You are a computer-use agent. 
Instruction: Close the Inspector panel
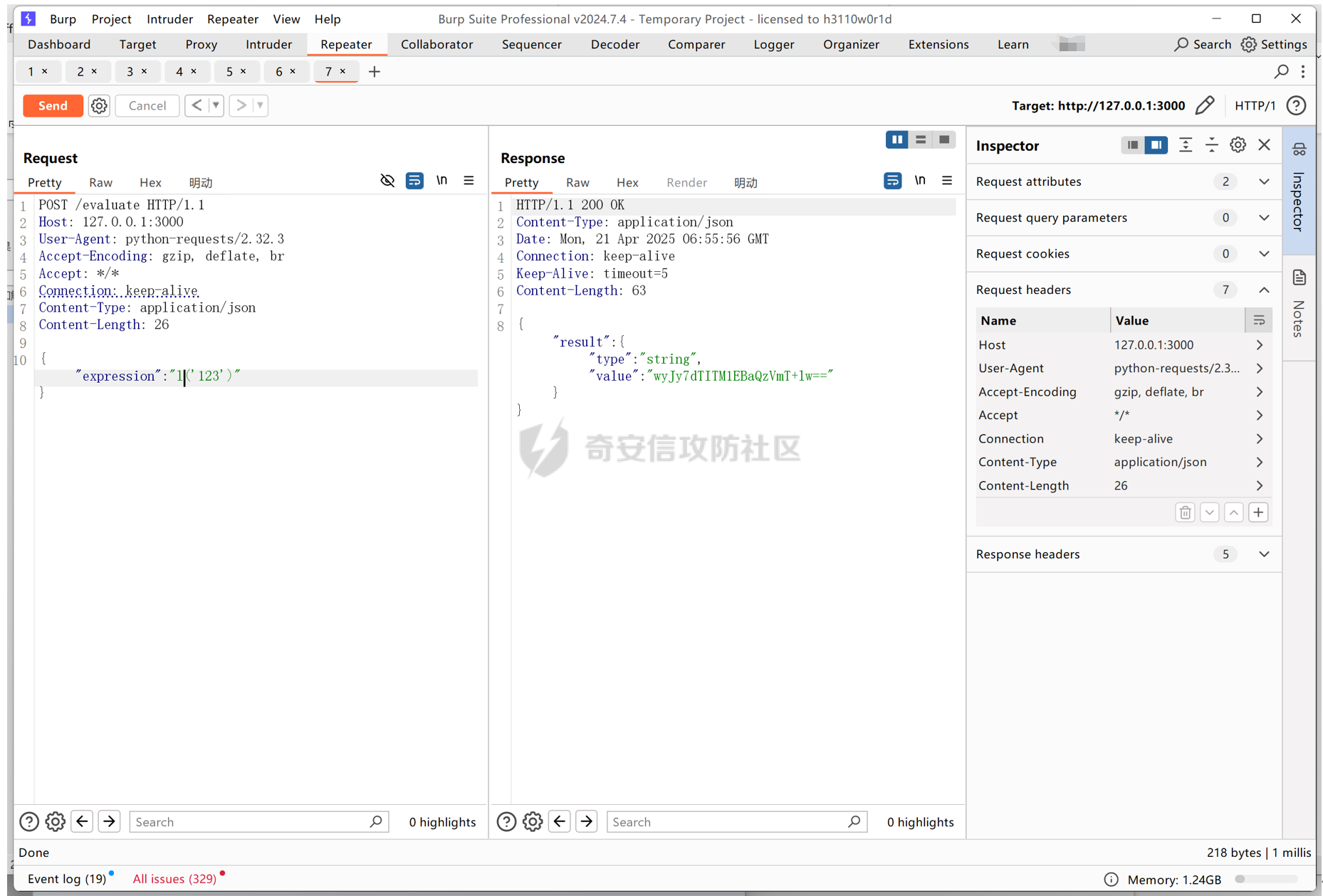click(1265, 145)
